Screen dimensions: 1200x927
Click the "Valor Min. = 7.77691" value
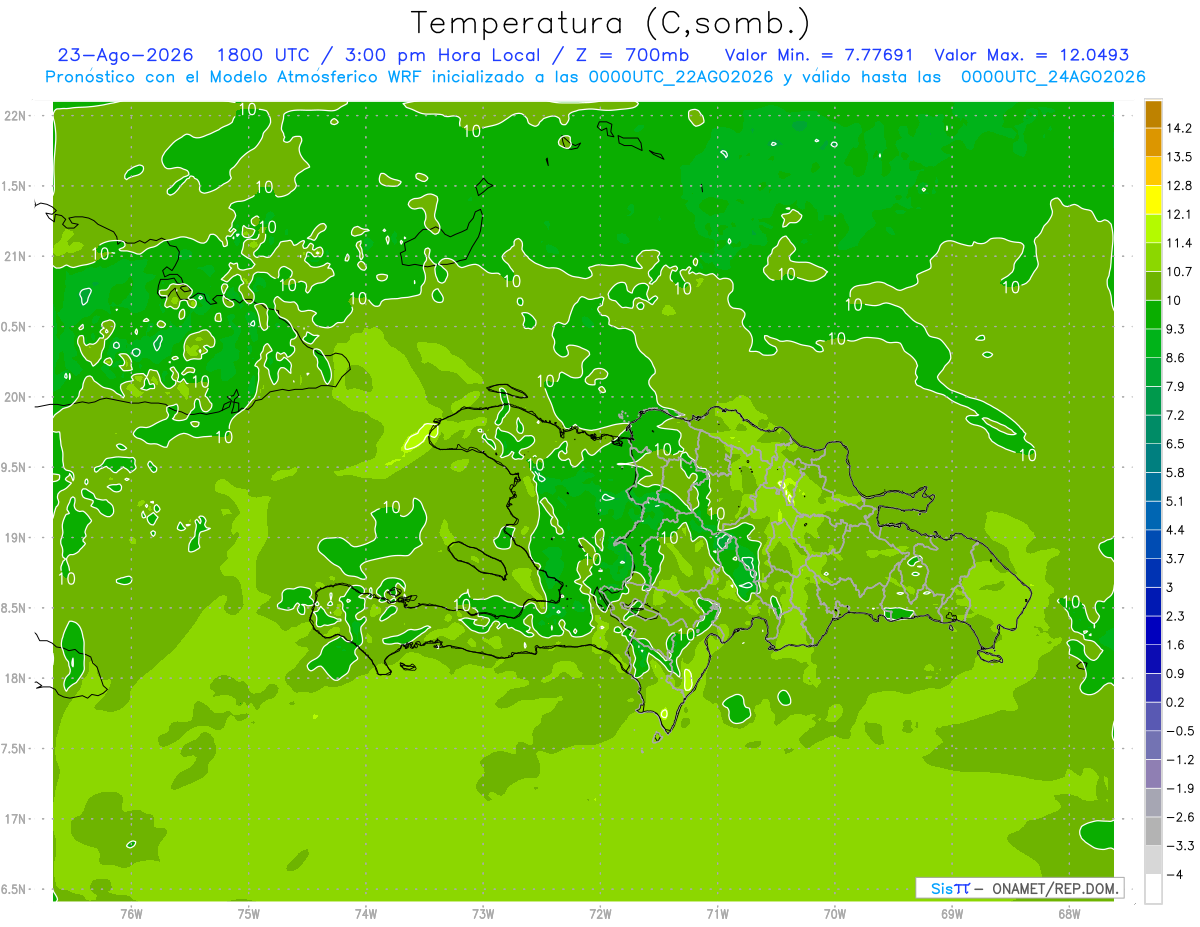820,55
